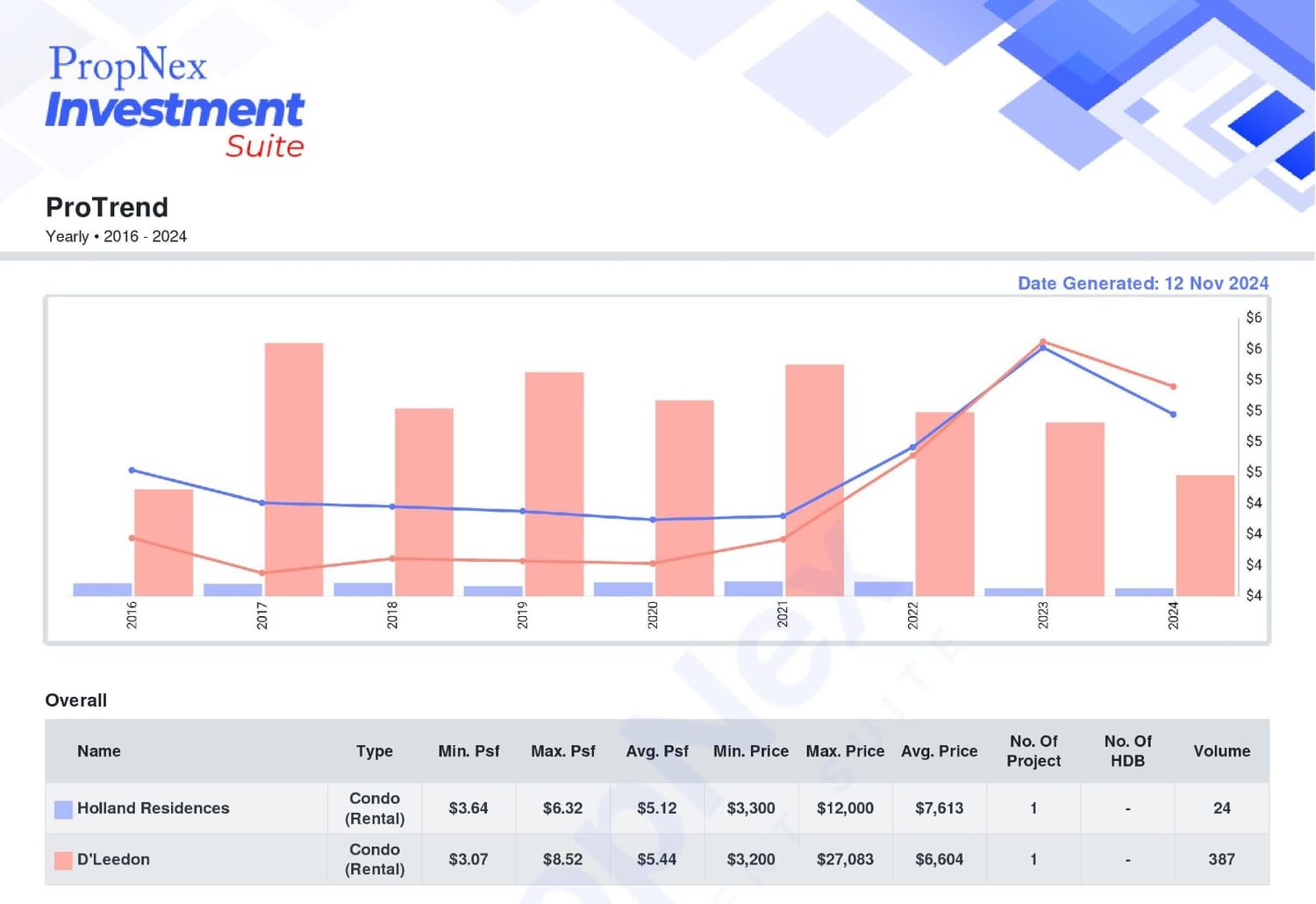Click the D'Leedon pink color swatch
1316x904 pixels.
(x=63, y=860)
